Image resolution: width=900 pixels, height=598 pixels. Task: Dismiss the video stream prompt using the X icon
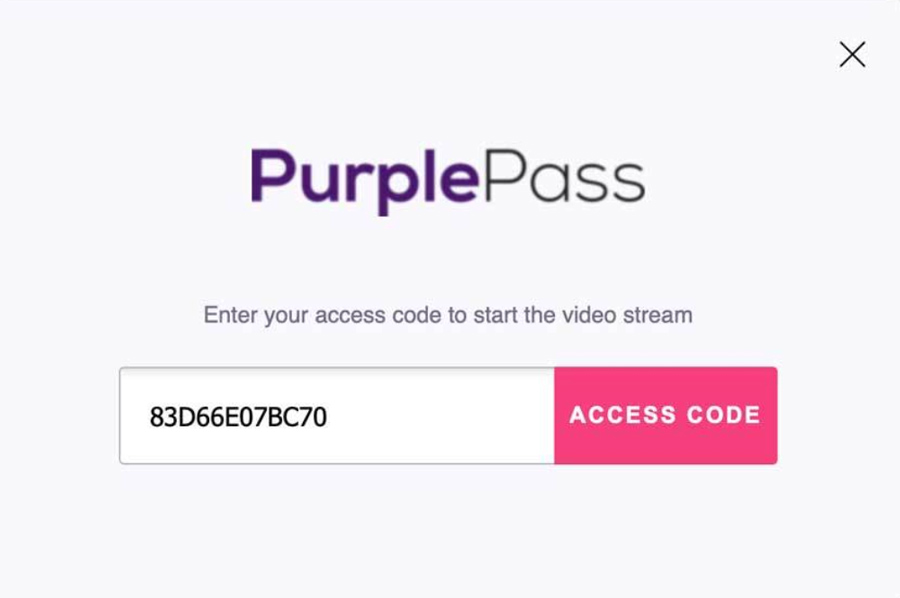852,55
